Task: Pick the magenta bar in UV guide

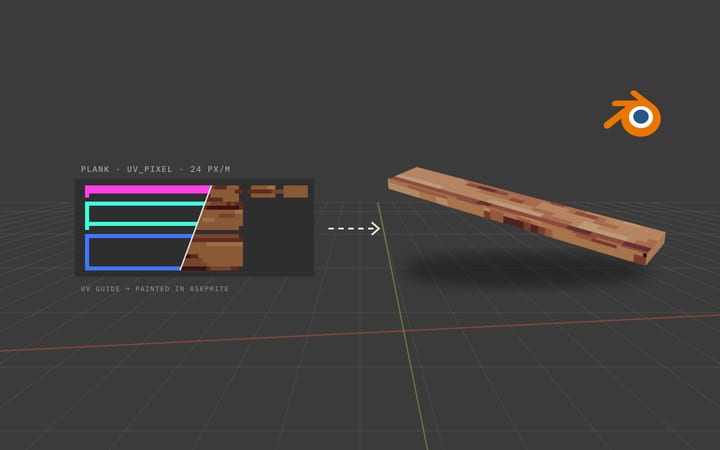Action: click(x=147, y=190)
